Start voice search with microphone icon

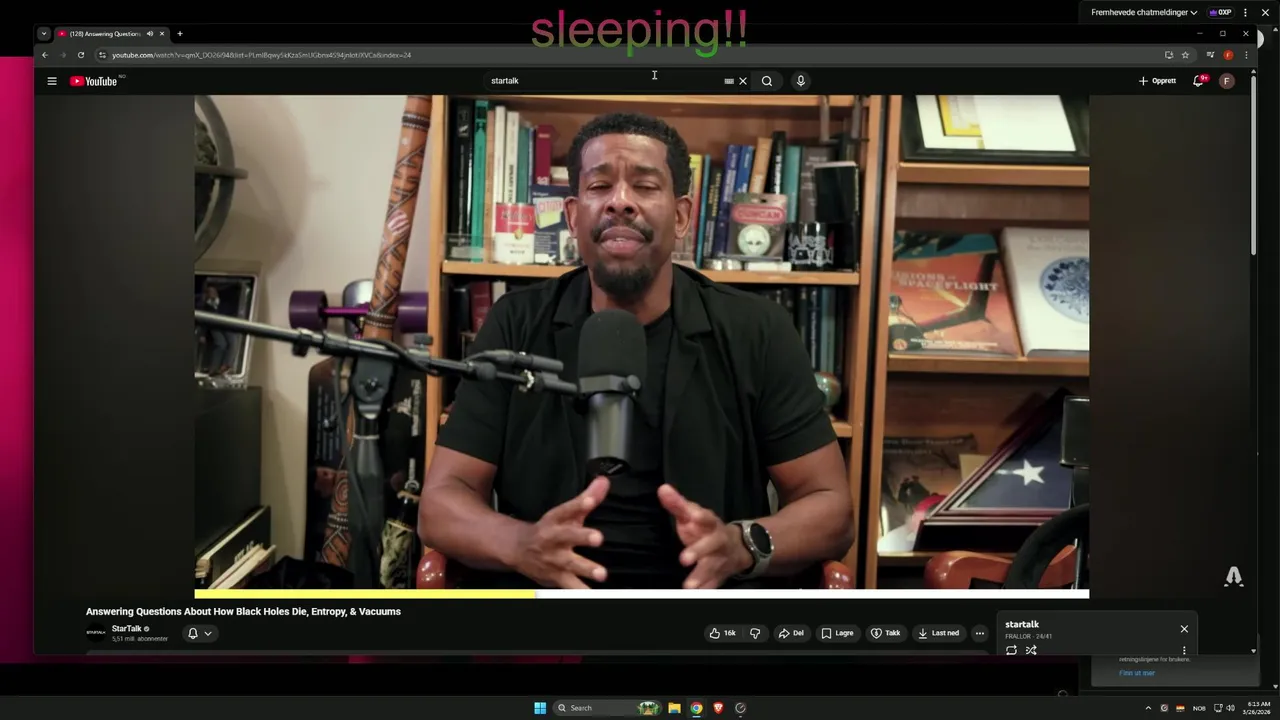(801, 81)
